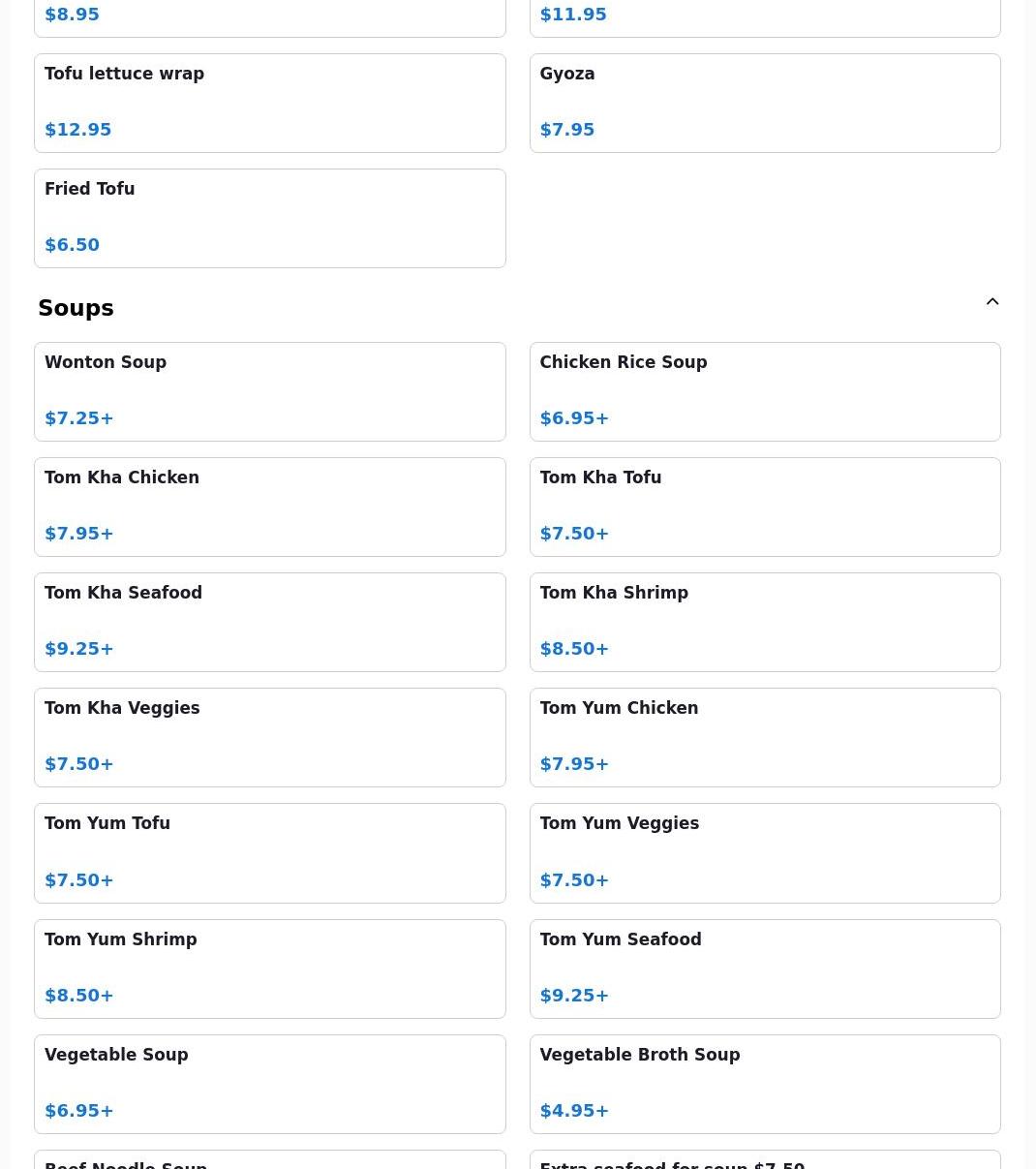Select Tom Yum Shrimp soup
The width and height of the screenshot is (1036, 1169).
tap(269, 969)
